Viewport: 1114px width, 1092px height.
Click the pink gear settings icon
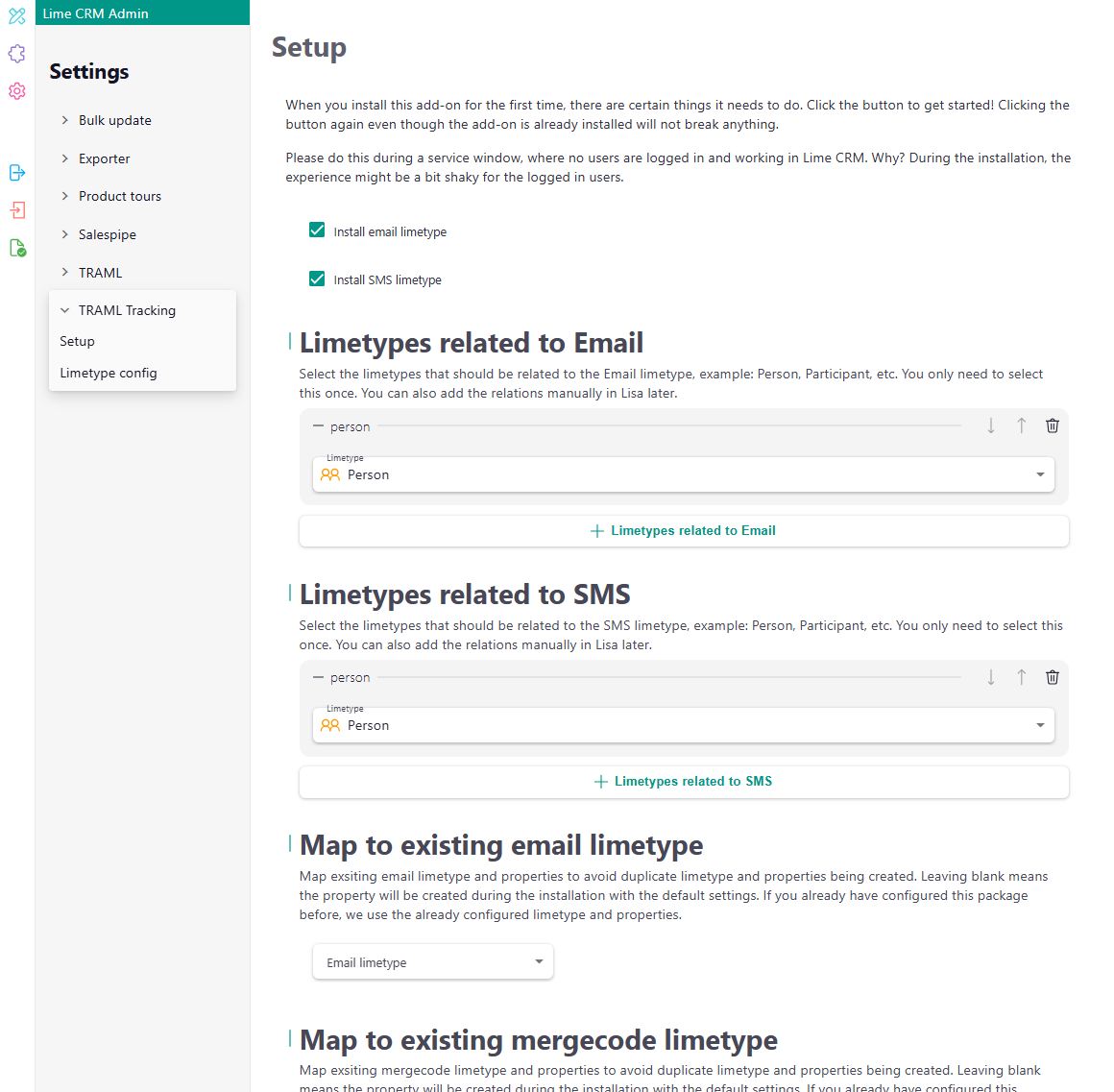pos(17,91)
